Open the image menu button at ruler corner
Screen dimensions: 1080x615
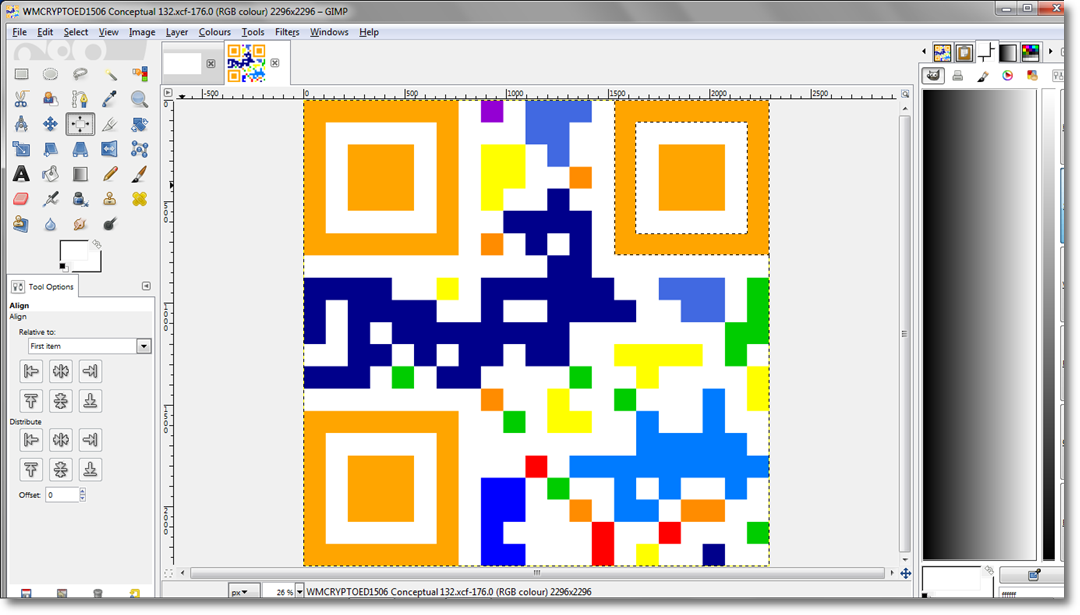[168, 92]
